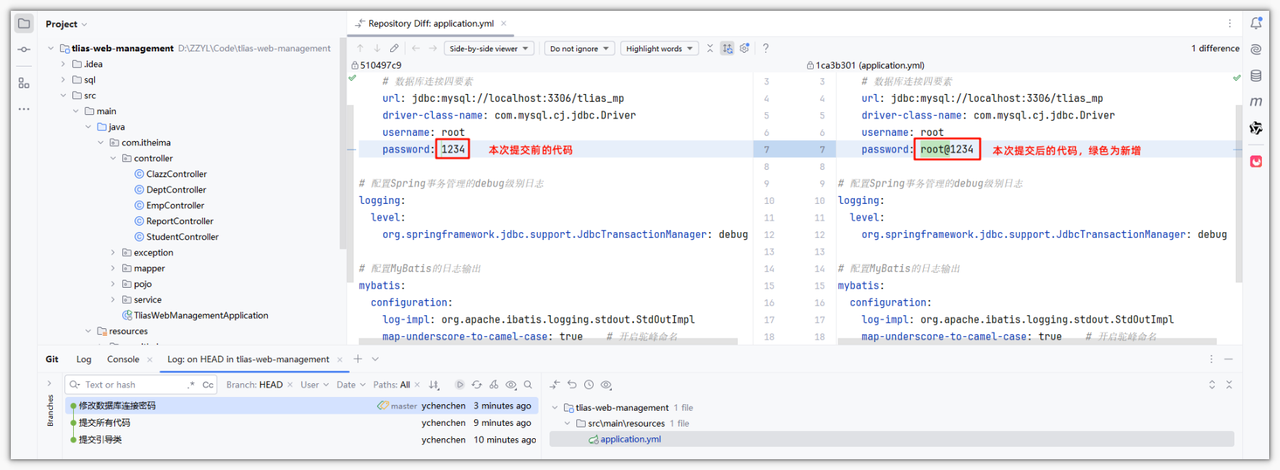
Task: Toggle synchronize scrolling in diff viewer
Action: (x=727, y=48)
